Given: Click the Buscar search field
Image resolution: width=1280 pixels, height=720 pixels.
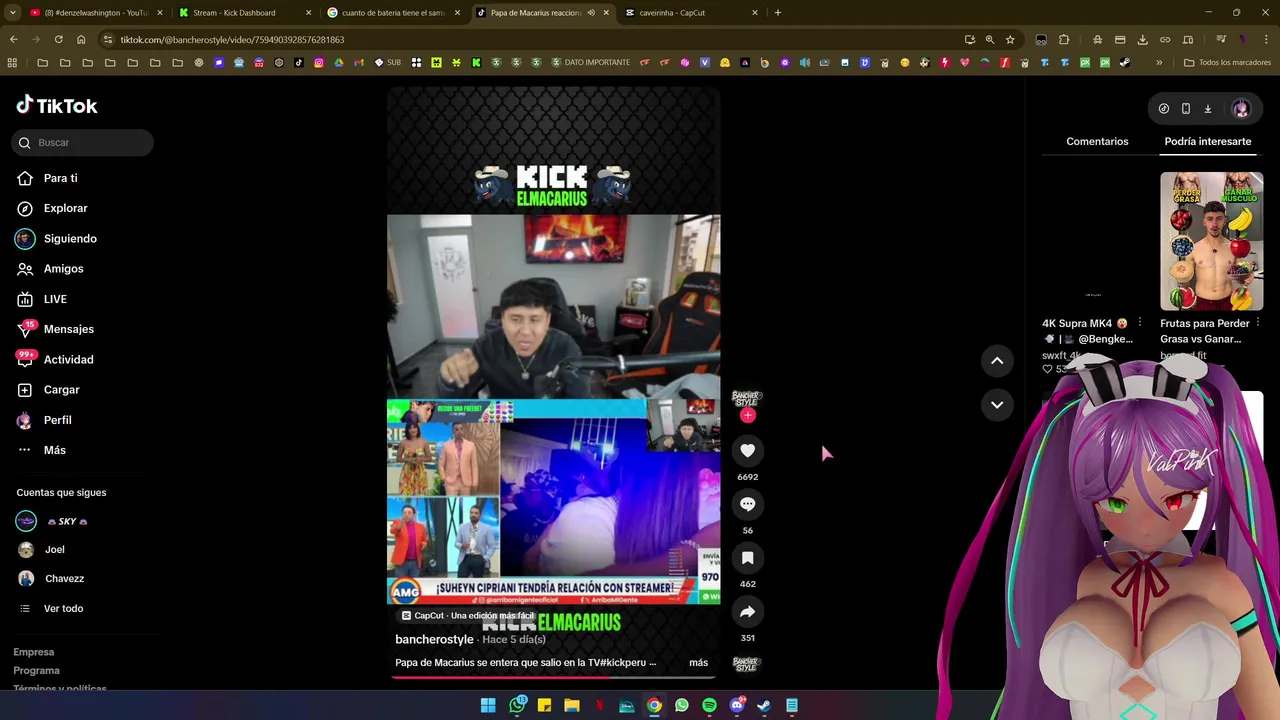Looking at the screenshot, I should pos(83,143).
